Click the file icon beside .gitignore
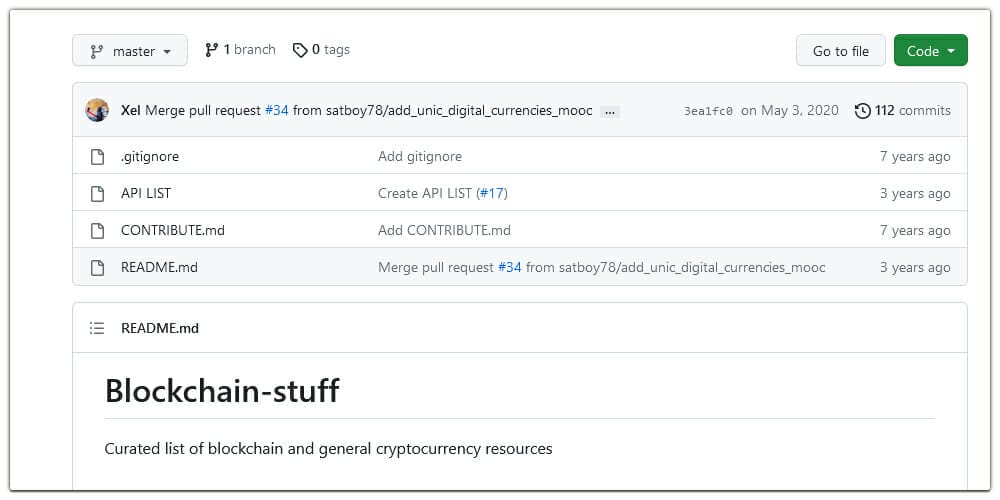1000x500 pixels. (97, 157)
